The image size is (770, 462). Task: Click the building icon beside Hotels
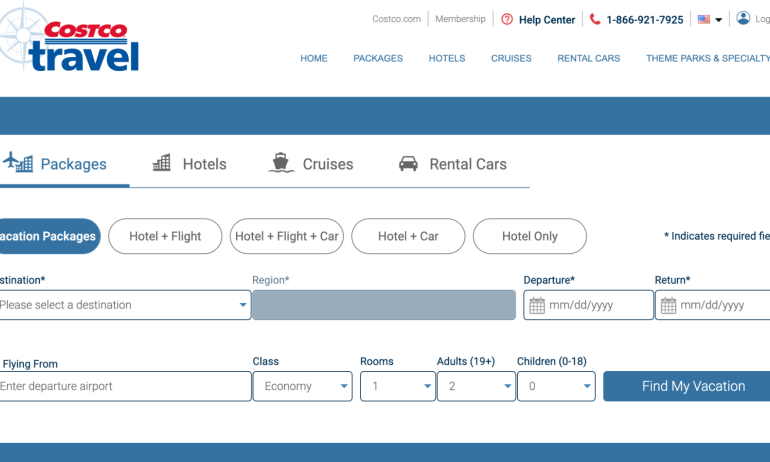[162, 163]
